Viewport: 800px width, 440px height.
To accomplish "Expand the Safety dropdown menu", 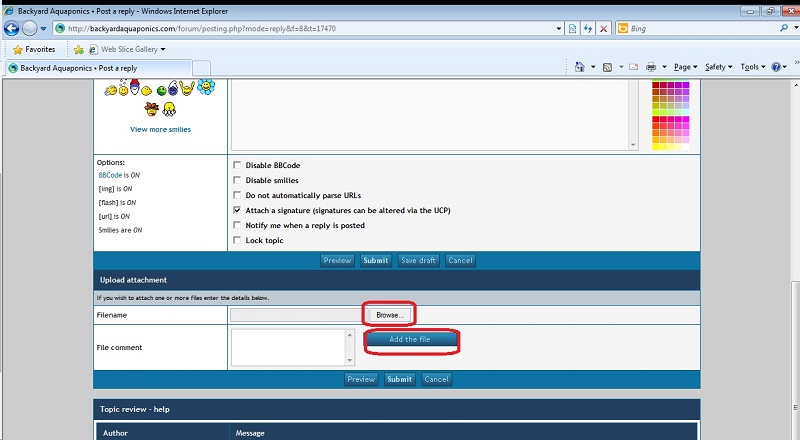I will click(x=716, y=67).
